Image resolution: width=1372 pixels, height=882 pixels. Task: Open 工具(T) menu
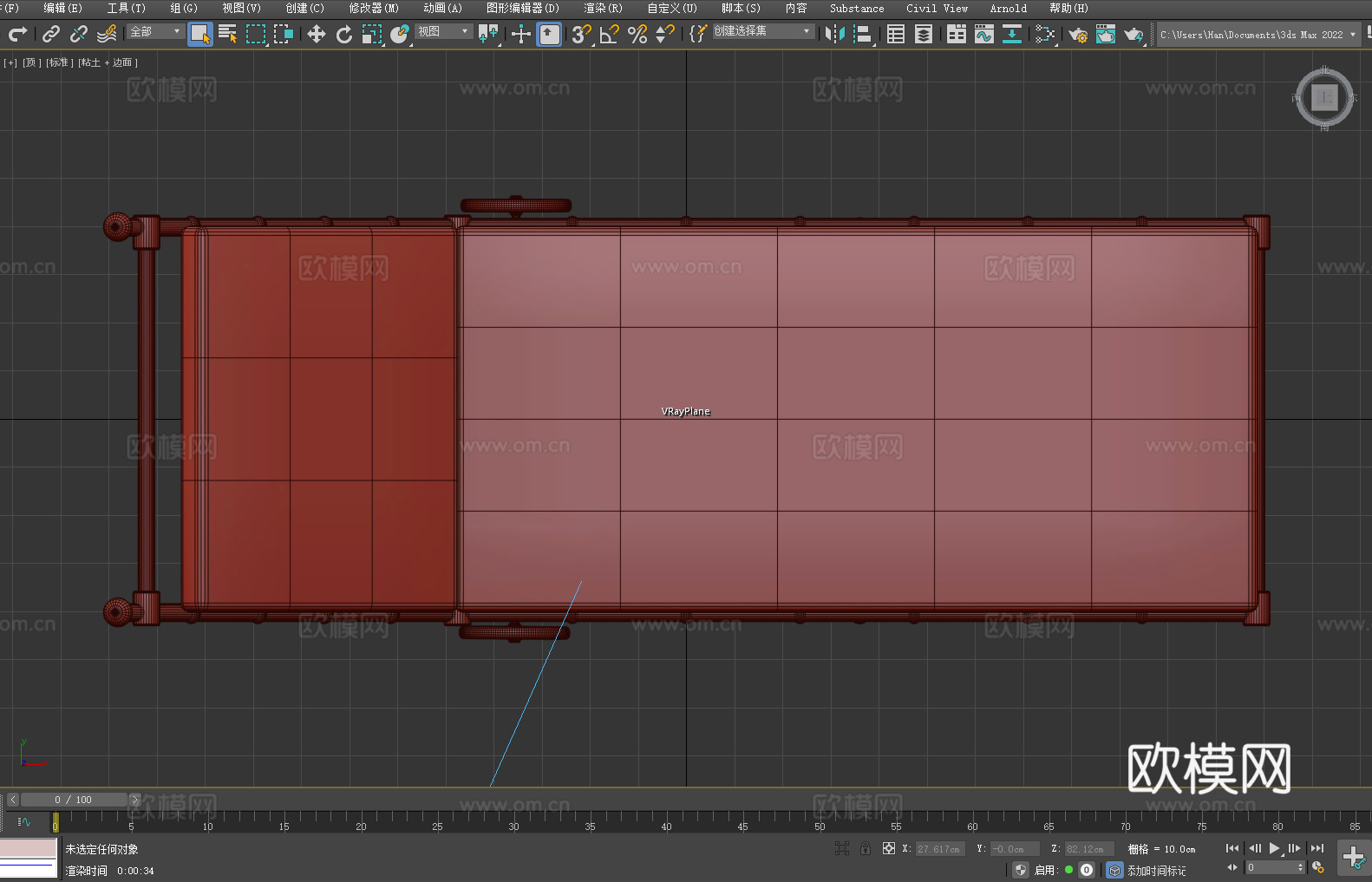tap(126, 8)
